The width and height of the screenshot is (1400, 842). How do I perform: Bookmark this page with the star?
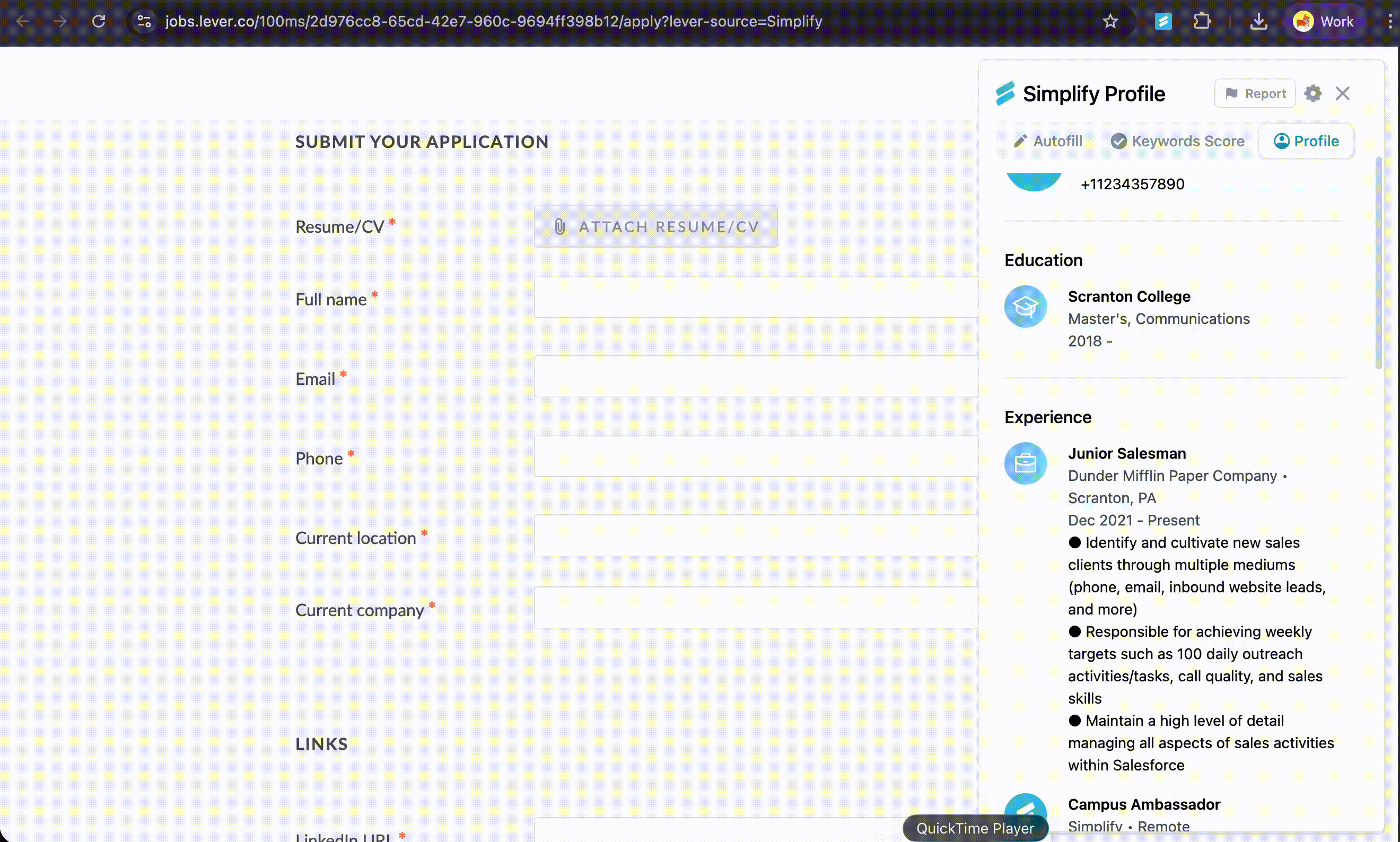[1110, 22]
